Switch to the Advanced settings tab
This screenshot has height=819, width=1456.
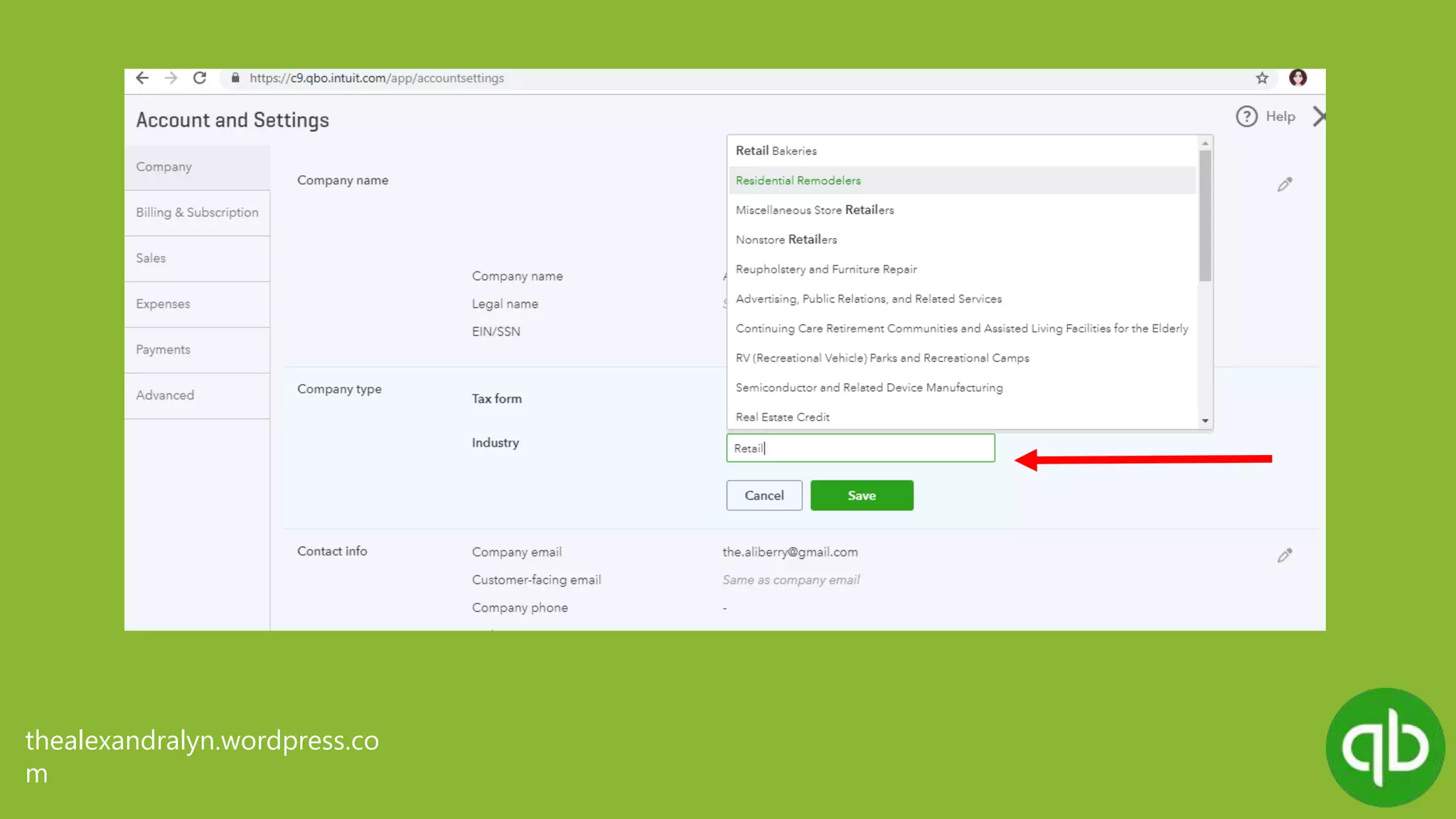(x=165, y=395)
